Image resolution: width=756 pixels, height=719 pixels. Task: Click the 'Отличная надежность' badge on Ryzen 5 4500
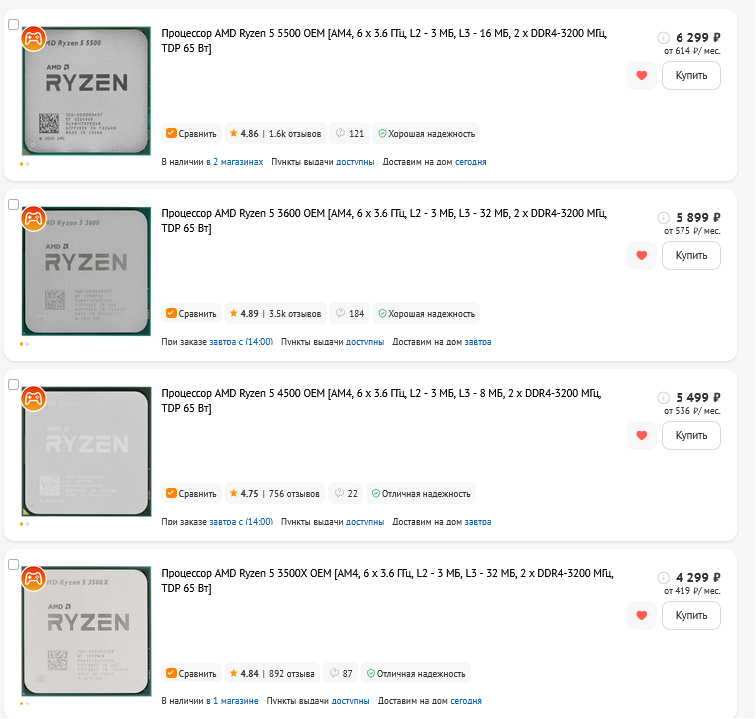click(421, 493)
